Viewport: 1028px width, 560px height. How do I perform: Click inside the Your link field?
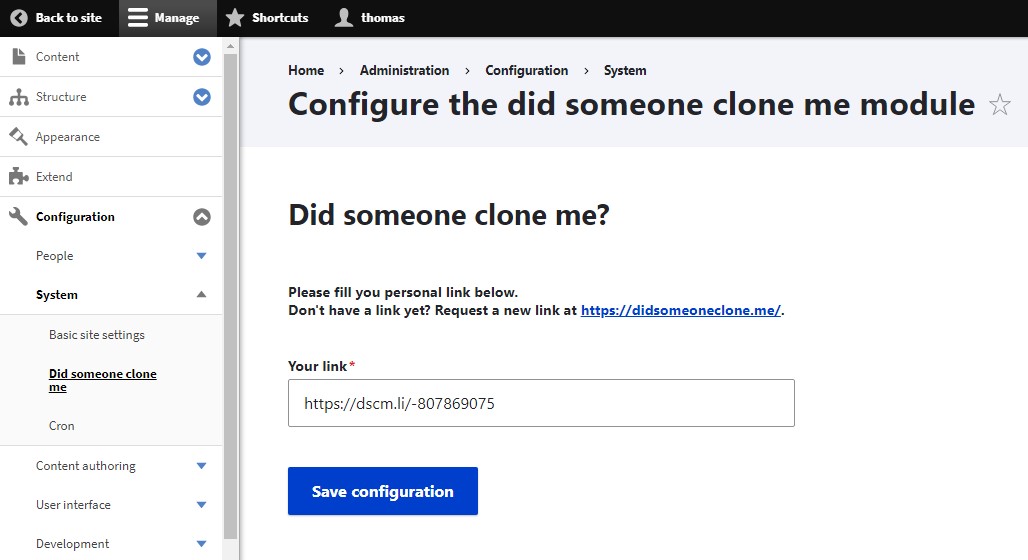(x=541, y=403)
